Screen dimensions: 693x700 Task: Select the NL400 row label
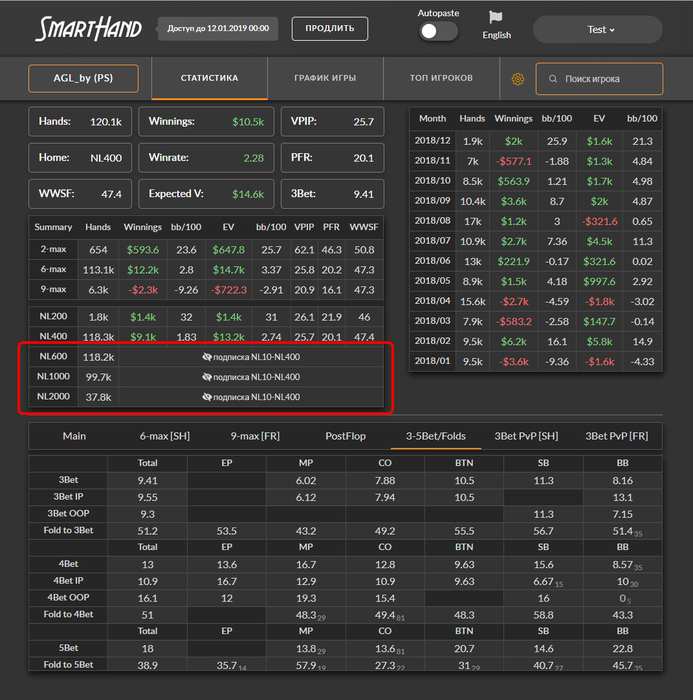pos(53,337)
